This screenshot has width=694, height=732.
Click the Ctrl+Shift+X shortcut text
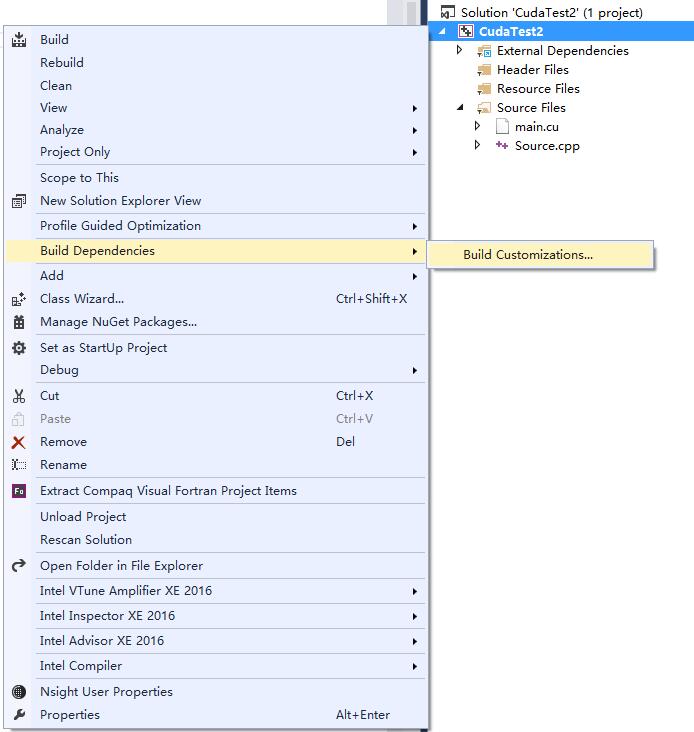click(372, 299)
